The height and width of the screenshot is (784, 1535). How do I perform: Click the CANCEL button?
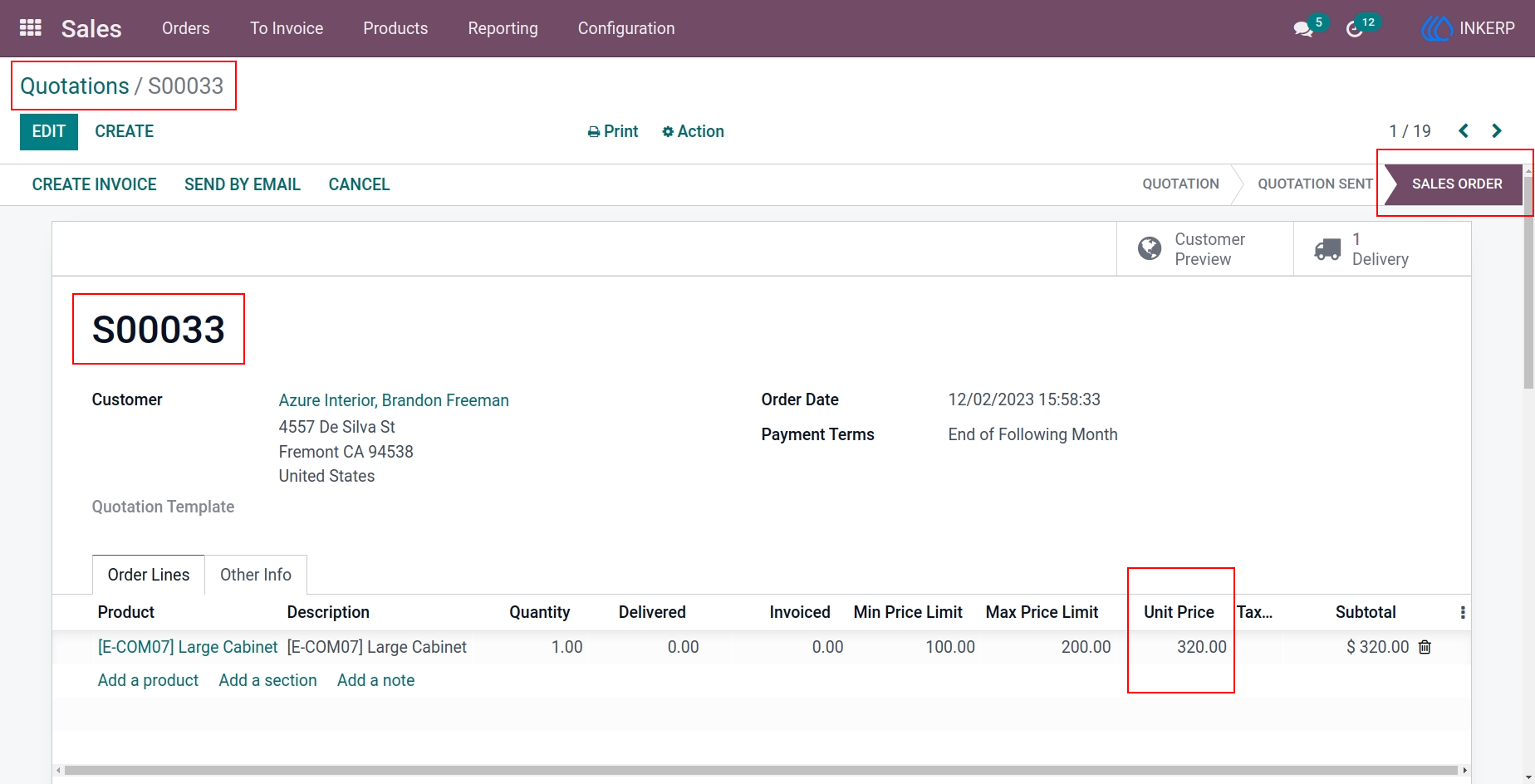tap(359, 184)
